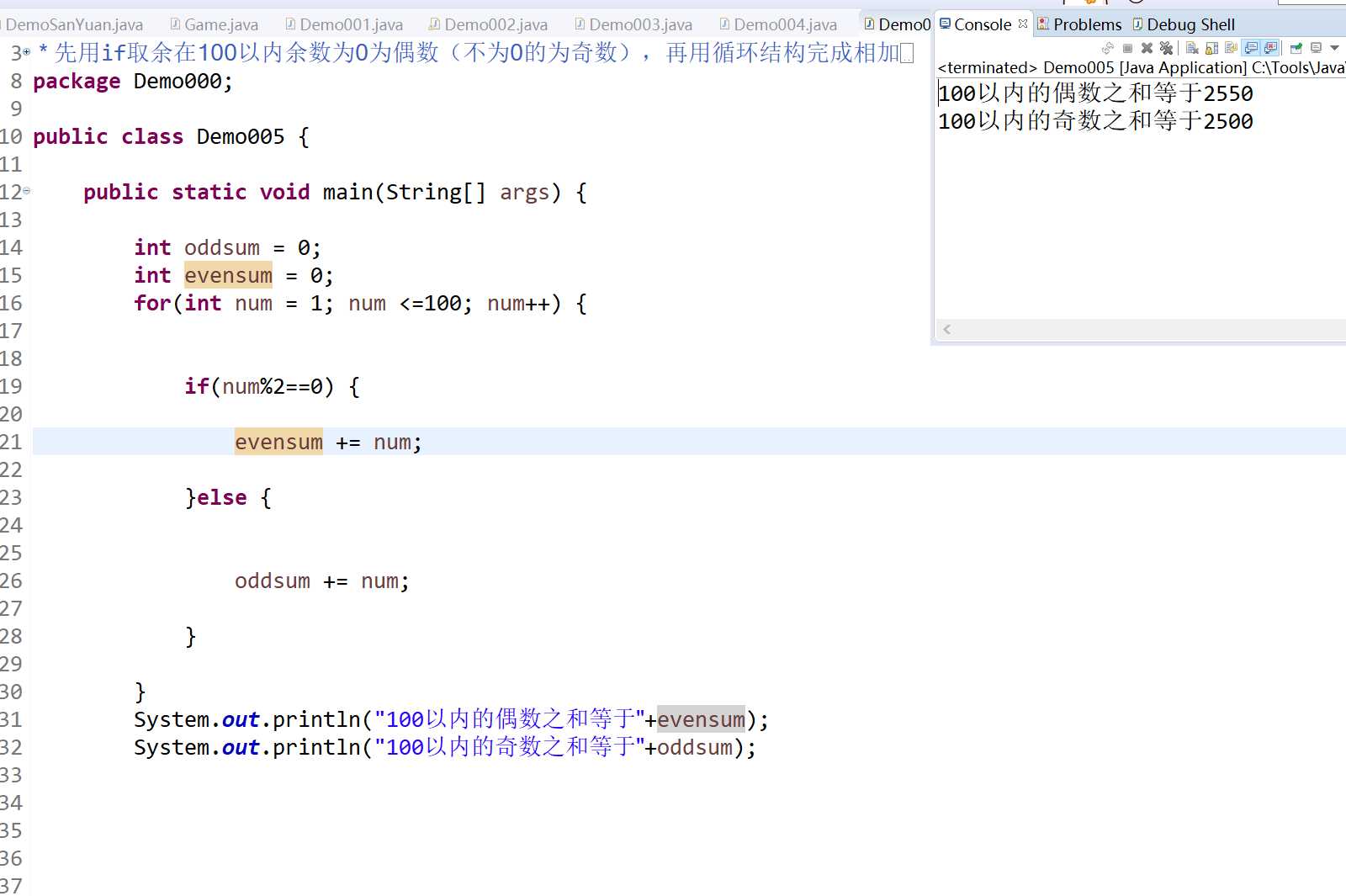Click line number 21 in the gutter
The height and width of the screenshot is (896, 1346).
pos(11,442)
